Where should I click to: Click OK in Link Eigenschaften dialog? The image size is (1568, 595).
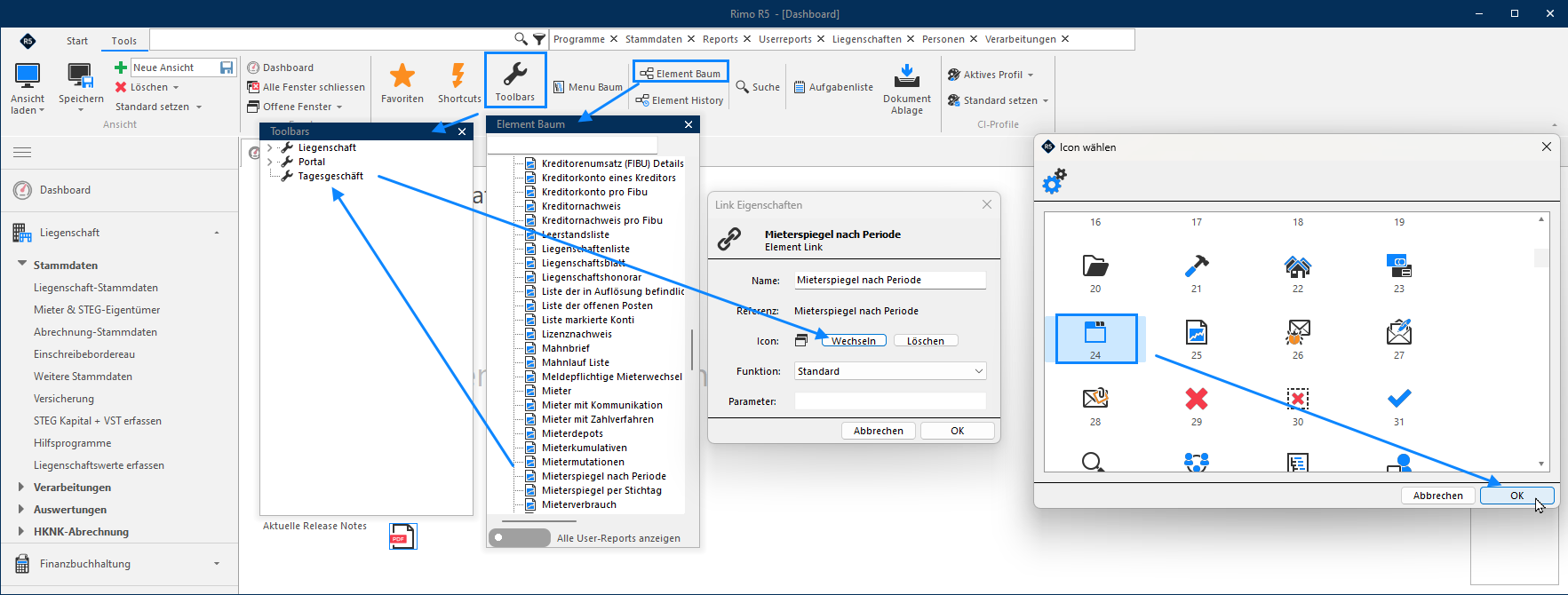[x=958, y=431]
